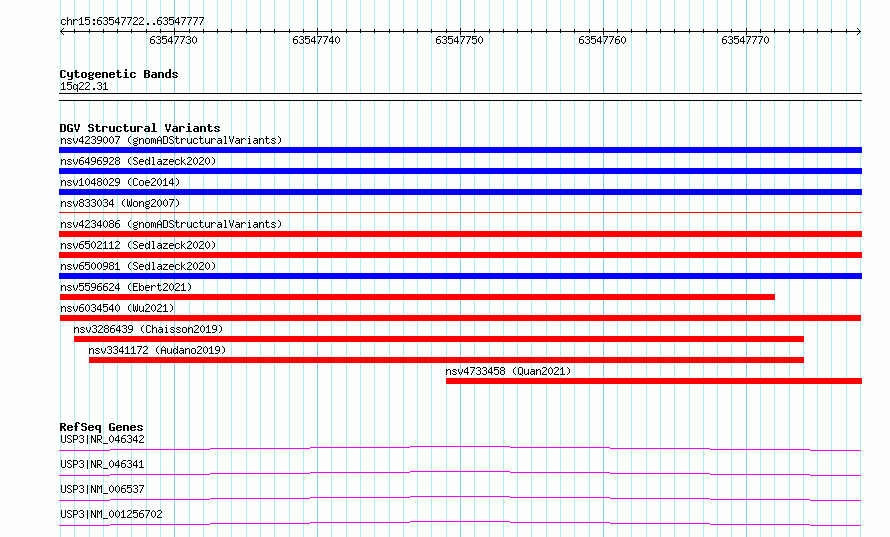Select the red bar under nsv3286439
This screenshot has height=537, width=890.
(x=439, y=339)
